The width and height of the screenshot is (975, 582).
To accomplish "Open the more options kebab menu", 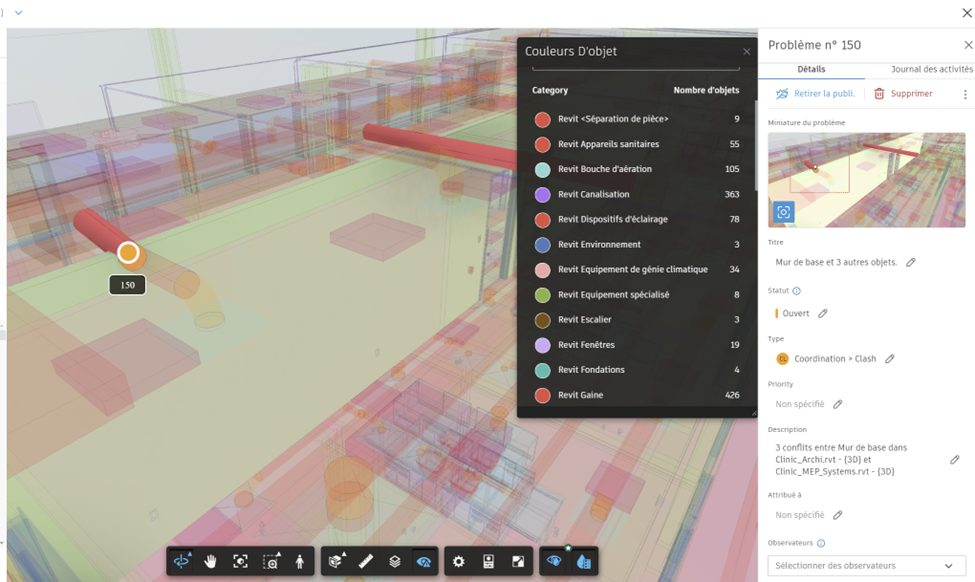I will [x=965, y=94].
